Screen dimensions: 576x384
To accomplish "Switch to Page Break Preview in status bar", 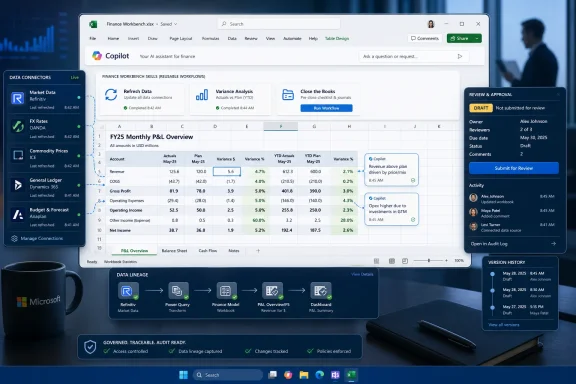I will pos(405,261).
